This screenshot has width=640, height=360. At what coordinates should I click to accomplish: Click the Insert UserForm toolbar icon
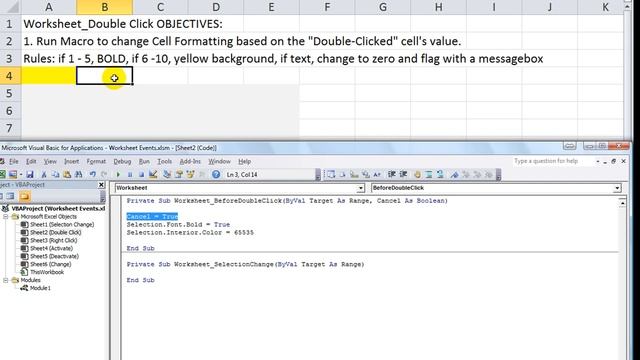coord(12,175)
